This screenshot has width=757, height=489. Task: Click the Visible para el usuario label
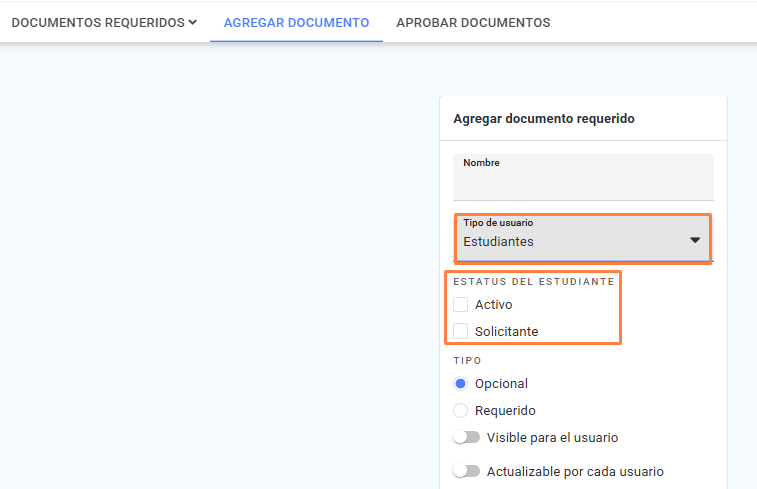tap(552, 437)
